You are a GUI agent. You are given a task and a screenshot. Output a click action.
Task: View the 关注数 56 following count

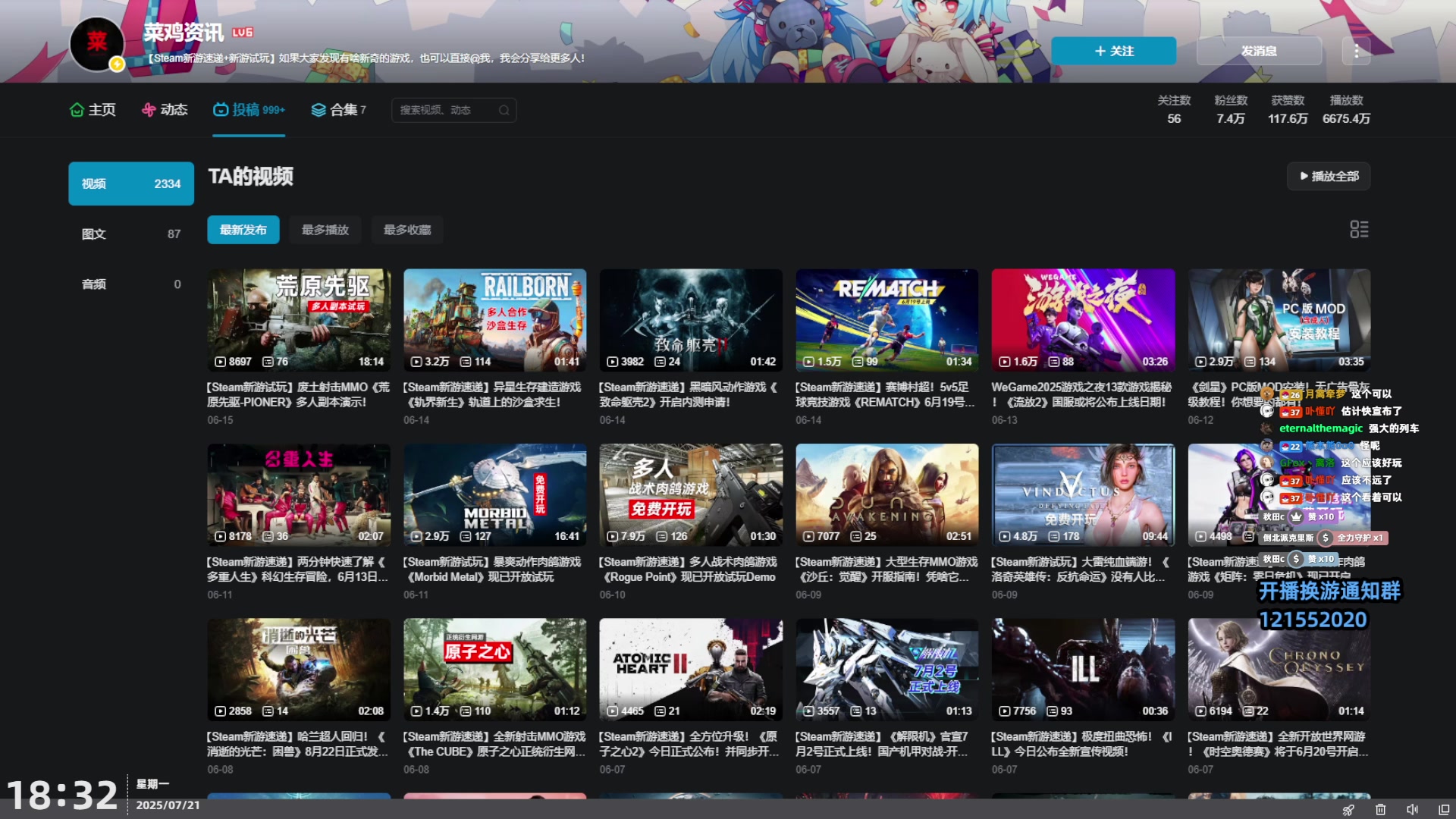[1174, 109]
